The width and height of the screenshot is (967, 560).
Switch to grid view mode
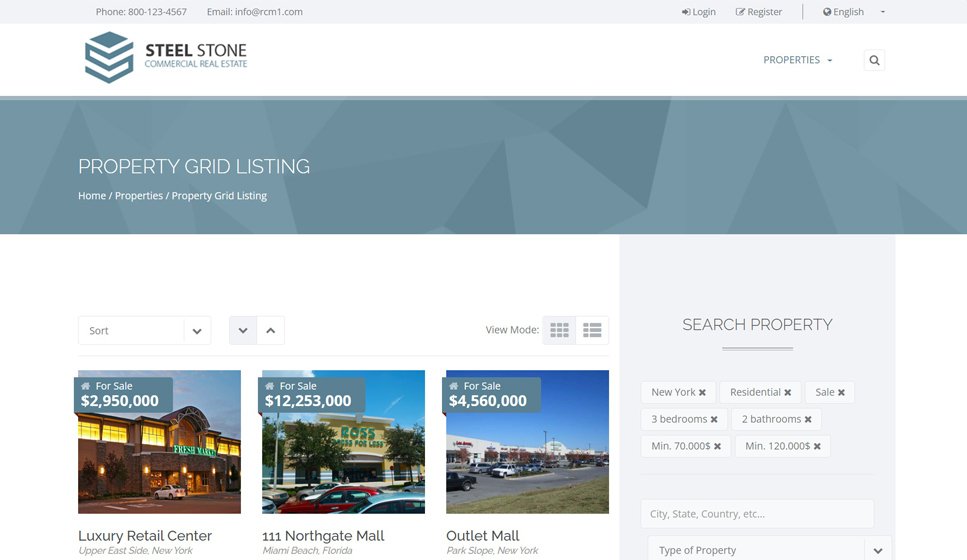(x=559, y=330)
